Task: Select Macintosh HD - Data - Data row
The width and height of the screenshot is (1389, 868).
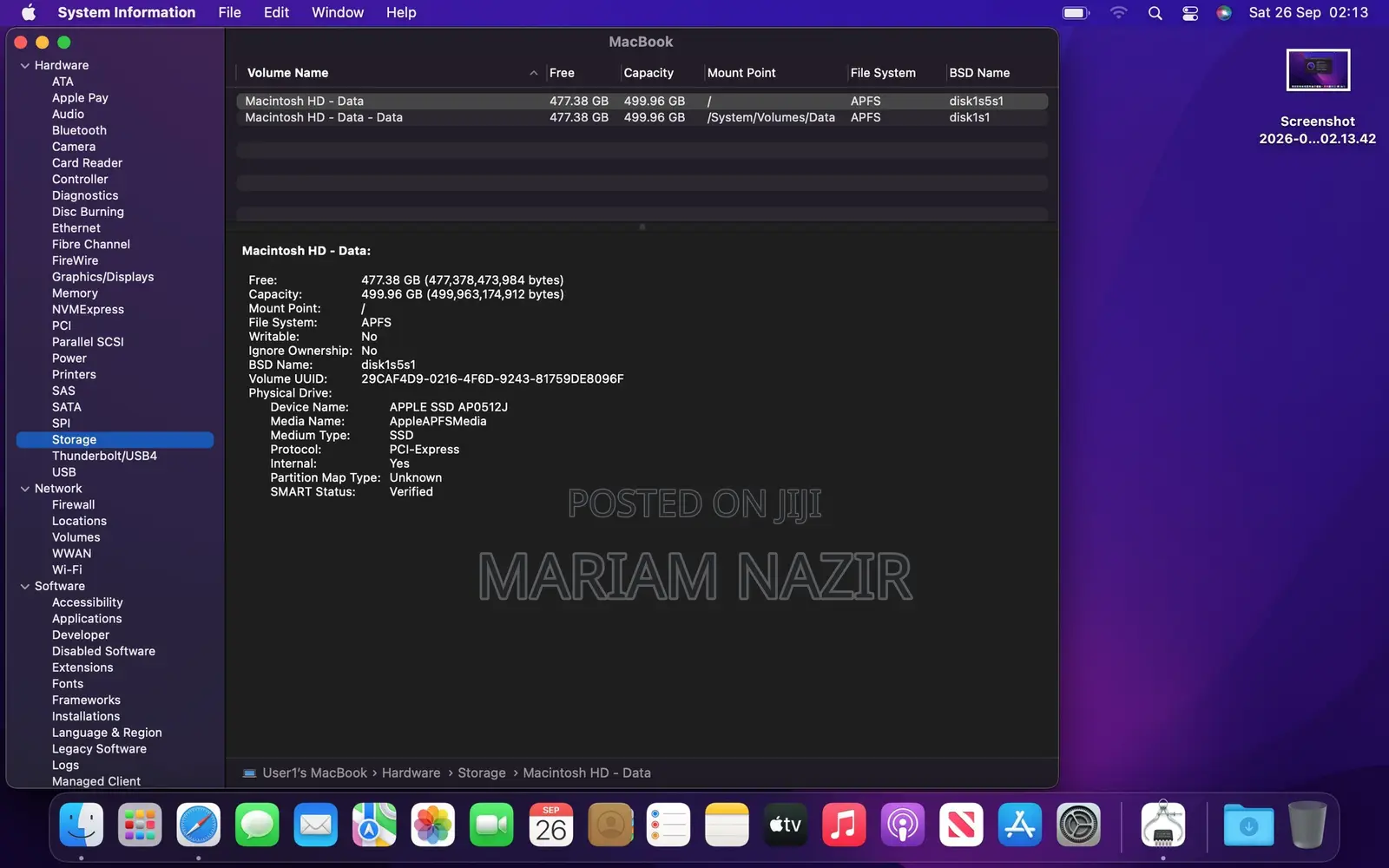Action: pyautogui.click(x=642, y=117)
